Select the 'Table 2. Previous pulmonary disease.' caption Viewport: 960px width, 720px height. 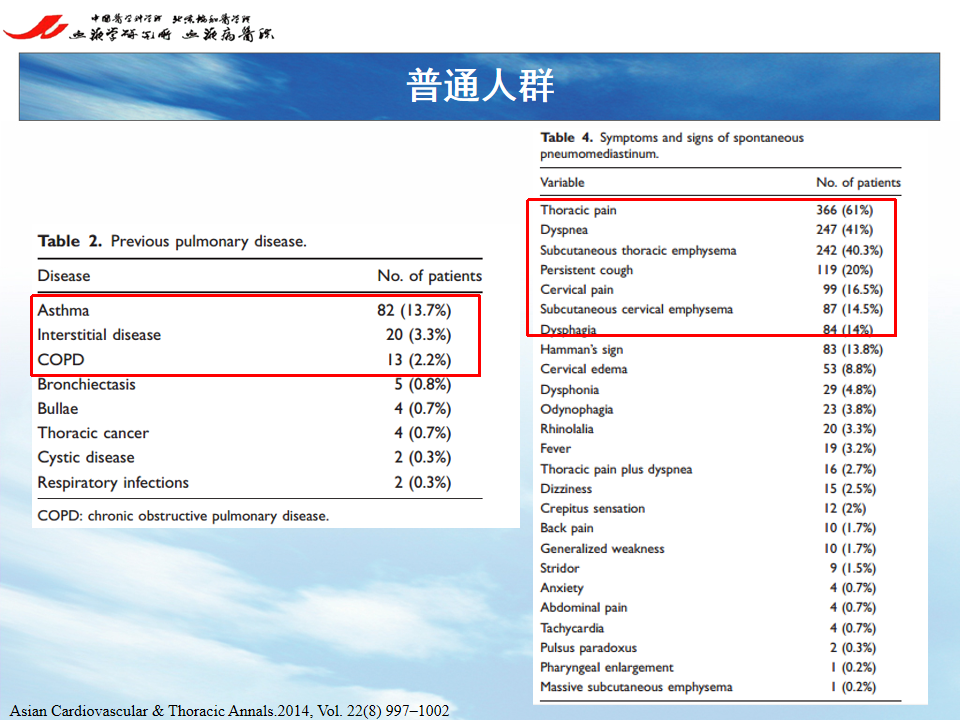172,241
